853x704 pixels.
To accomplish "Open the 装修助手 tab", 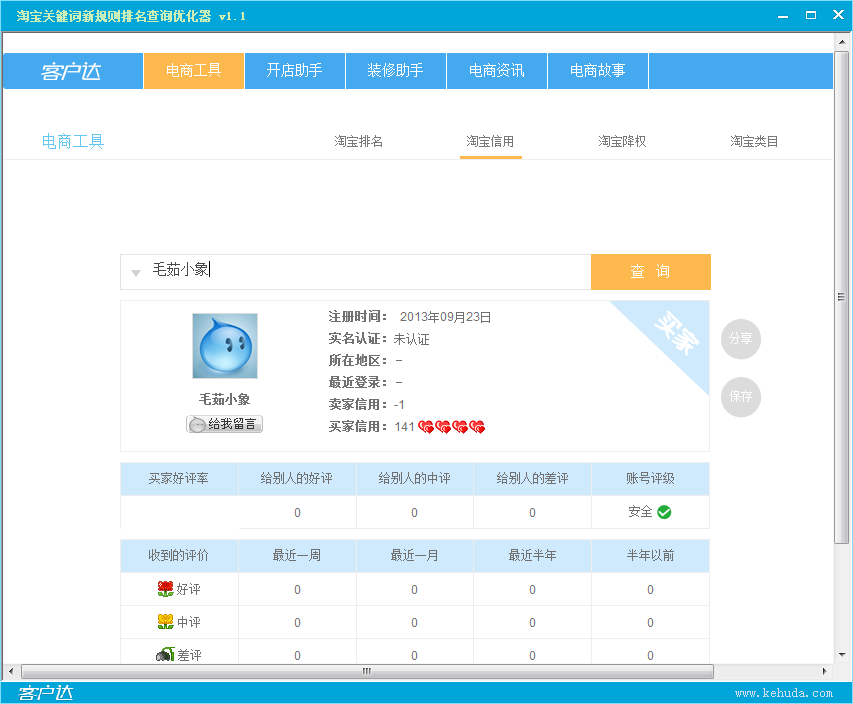I will click(x=395, y=71).
